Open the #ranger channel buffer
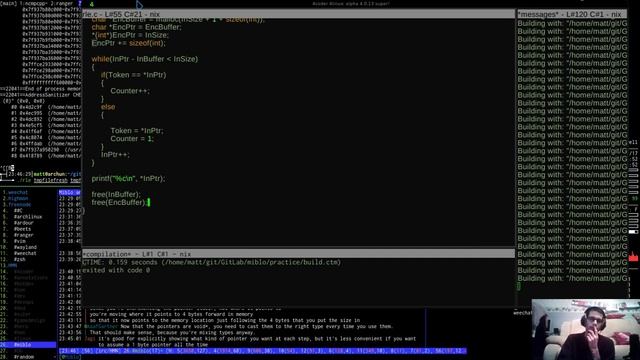 (23, 235)
